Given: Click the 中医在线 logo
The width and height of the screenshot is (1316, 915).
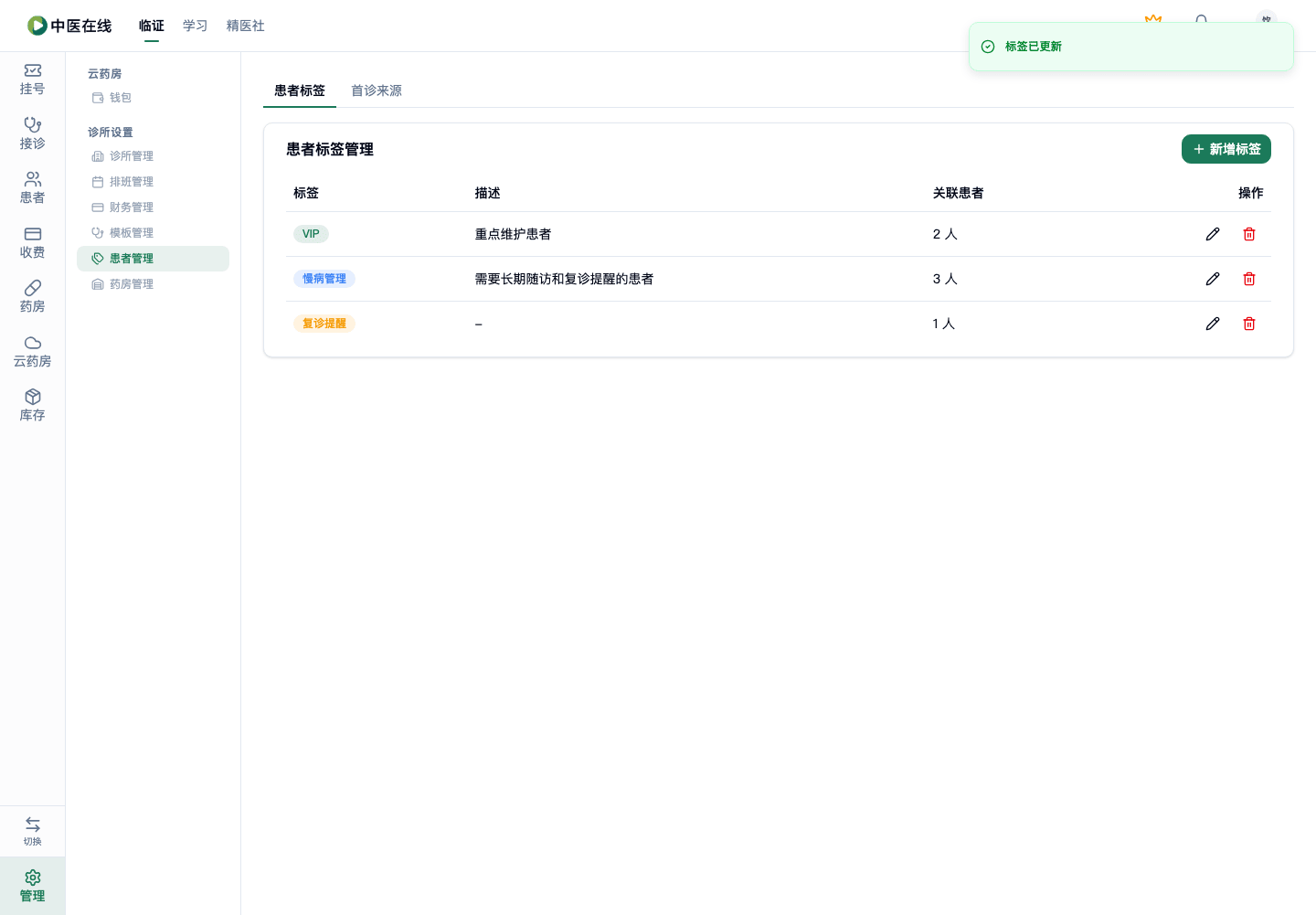Looking at the screenshot, I should pos(69,26).
